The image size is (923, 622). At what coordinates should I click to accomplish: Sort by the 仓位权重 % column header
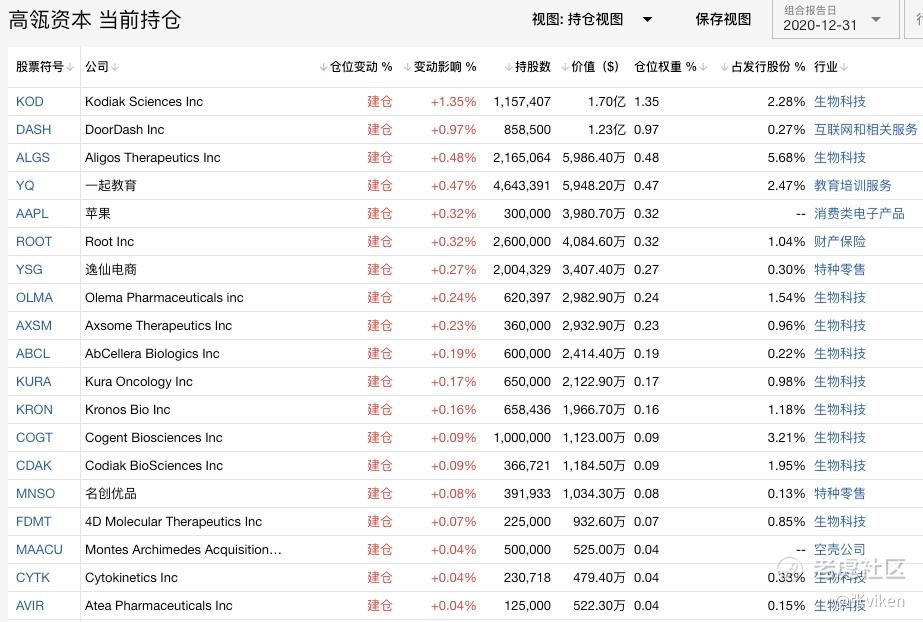tap(670, 66)
